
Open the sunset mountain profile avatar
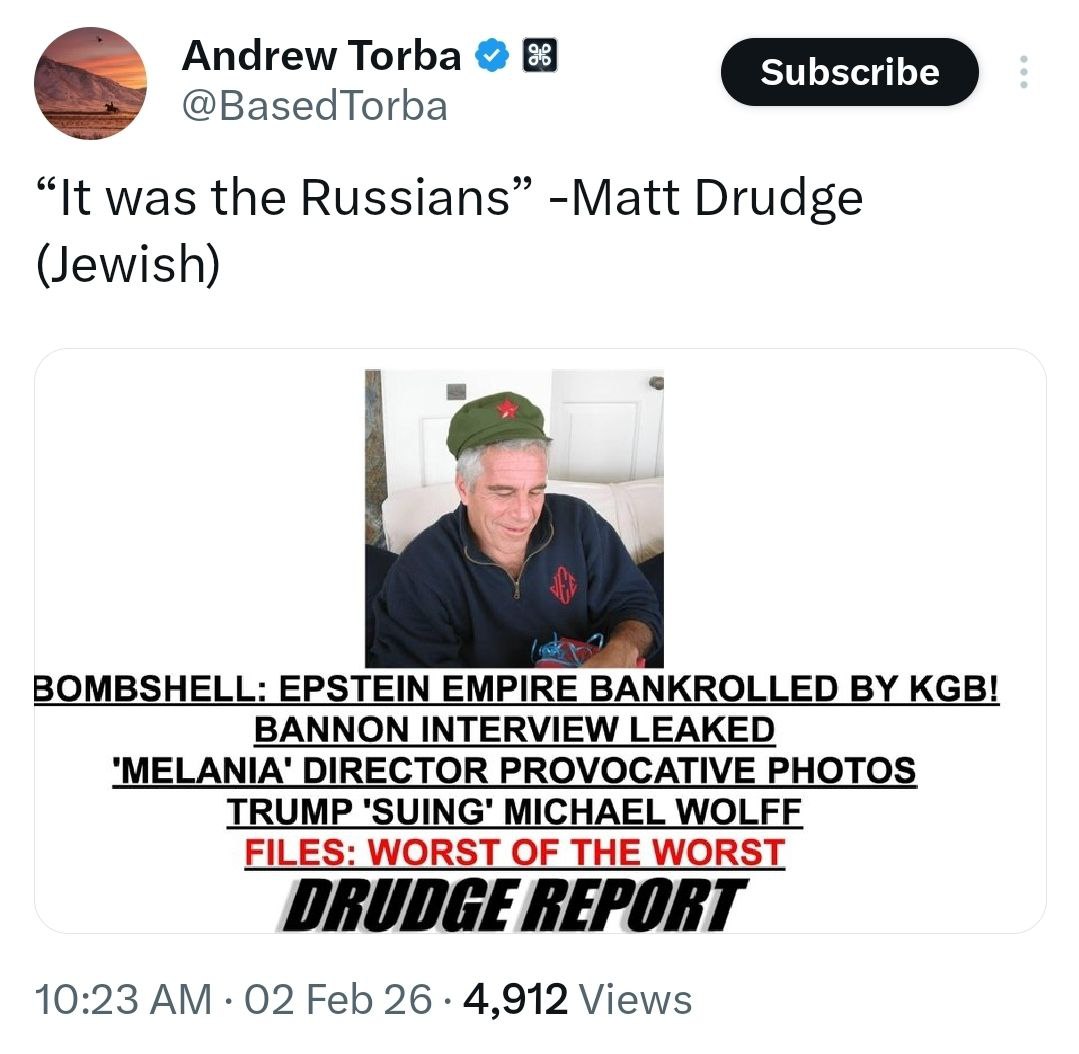tap(90, 83)
